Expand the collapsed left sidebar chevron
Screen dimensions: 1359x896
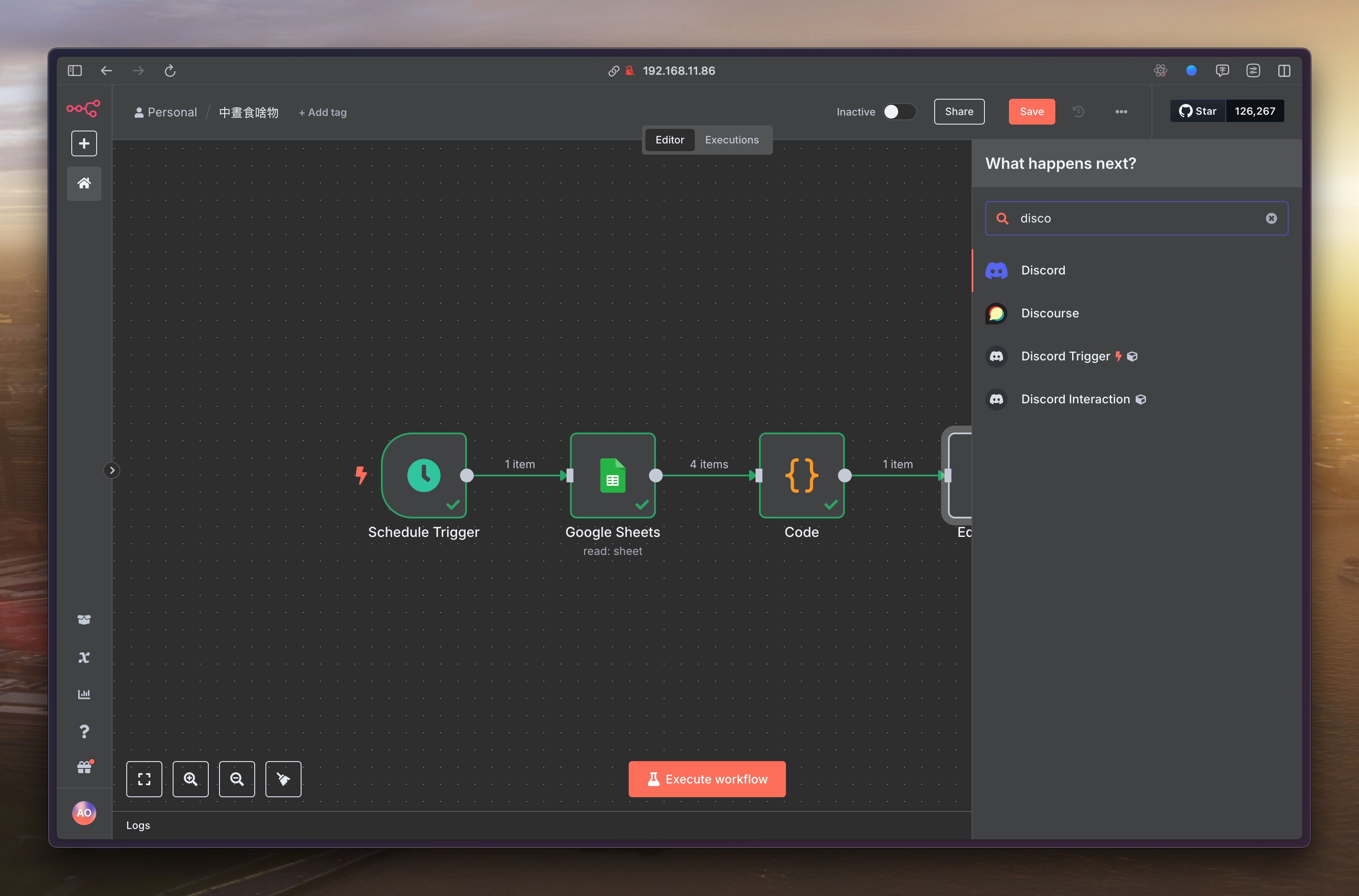[x=112, y=470]
